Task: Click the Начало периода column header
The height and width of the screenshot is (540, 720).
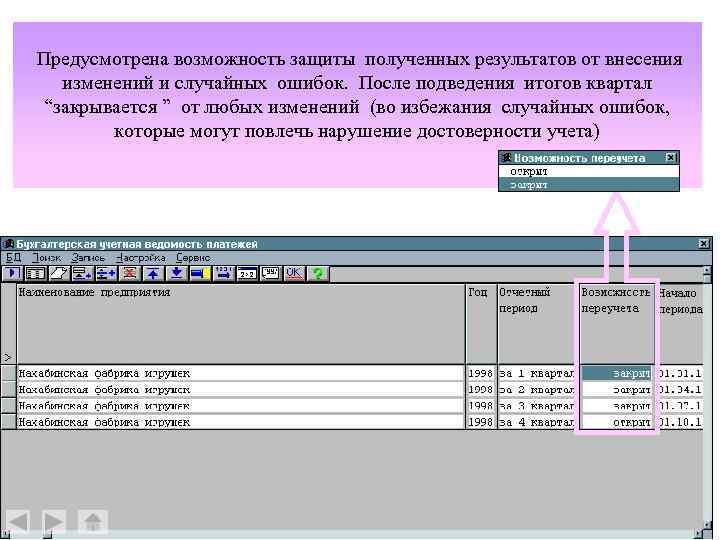Action: [x=681, y=324]
